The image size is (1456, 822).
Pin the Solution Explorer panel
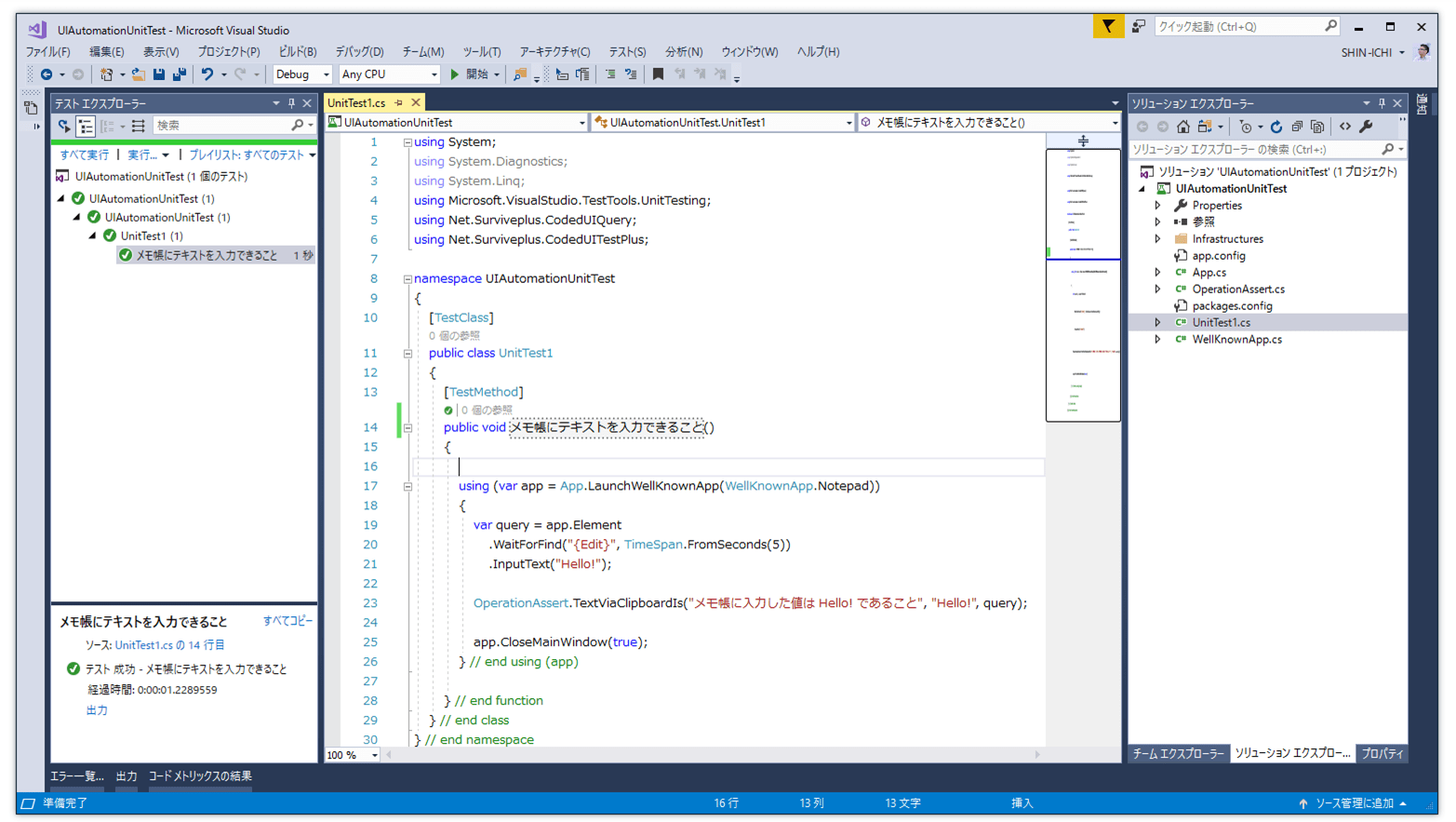(x=1382, y=103)
